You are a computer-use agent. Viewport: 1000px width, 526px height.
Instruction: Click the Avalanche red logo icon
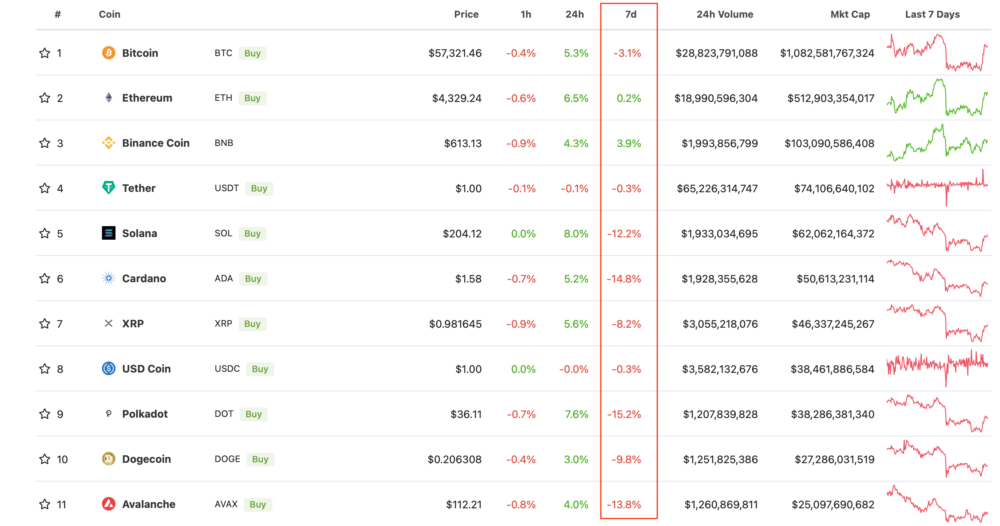tap(109, 504)
